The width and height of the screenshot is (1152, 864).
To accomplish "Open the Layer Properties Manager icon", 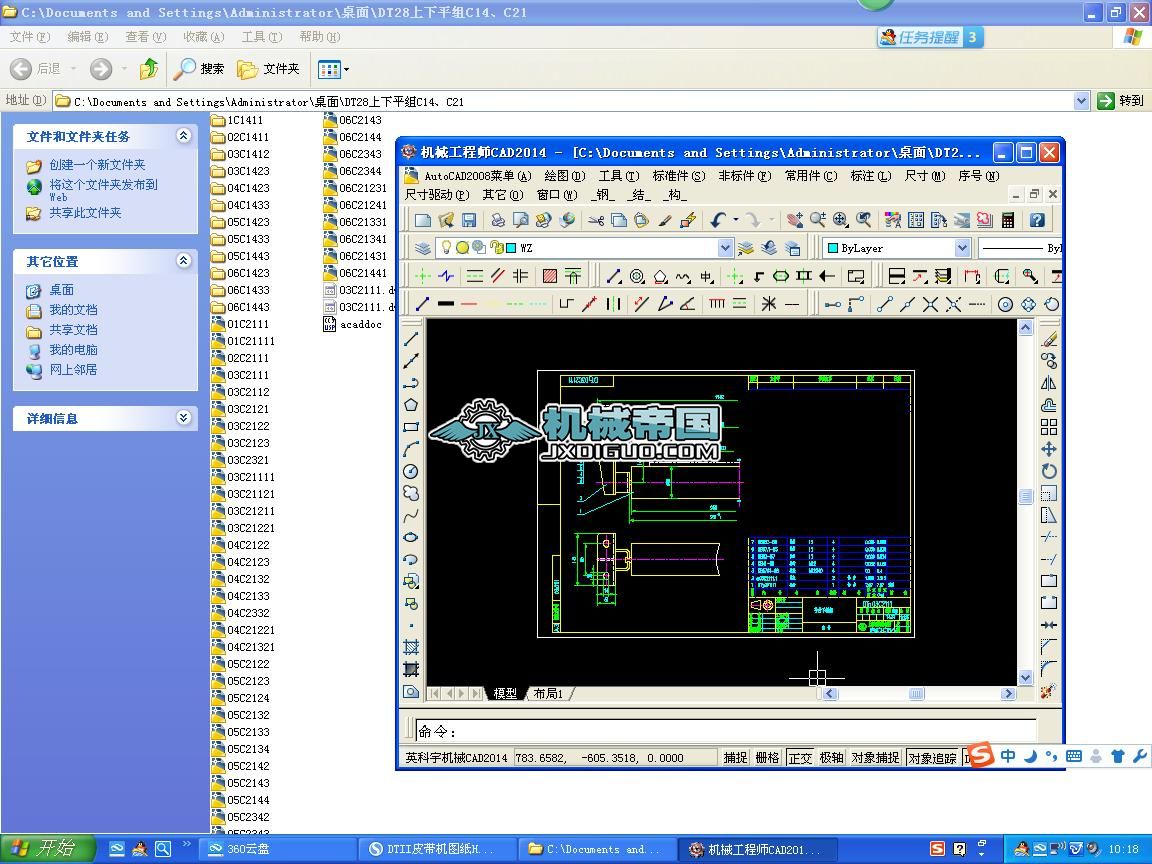I will (422, 248).
